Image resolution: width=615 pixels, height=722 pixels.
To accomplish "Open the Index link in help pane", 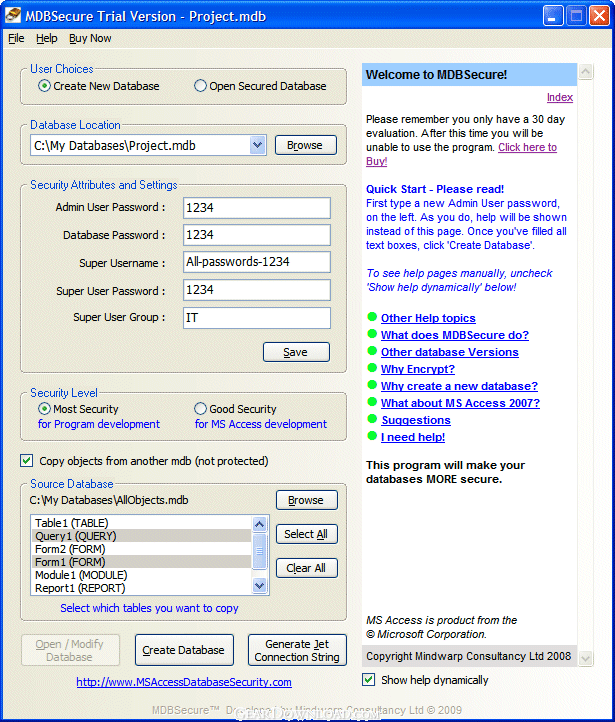I will [560, 97].
